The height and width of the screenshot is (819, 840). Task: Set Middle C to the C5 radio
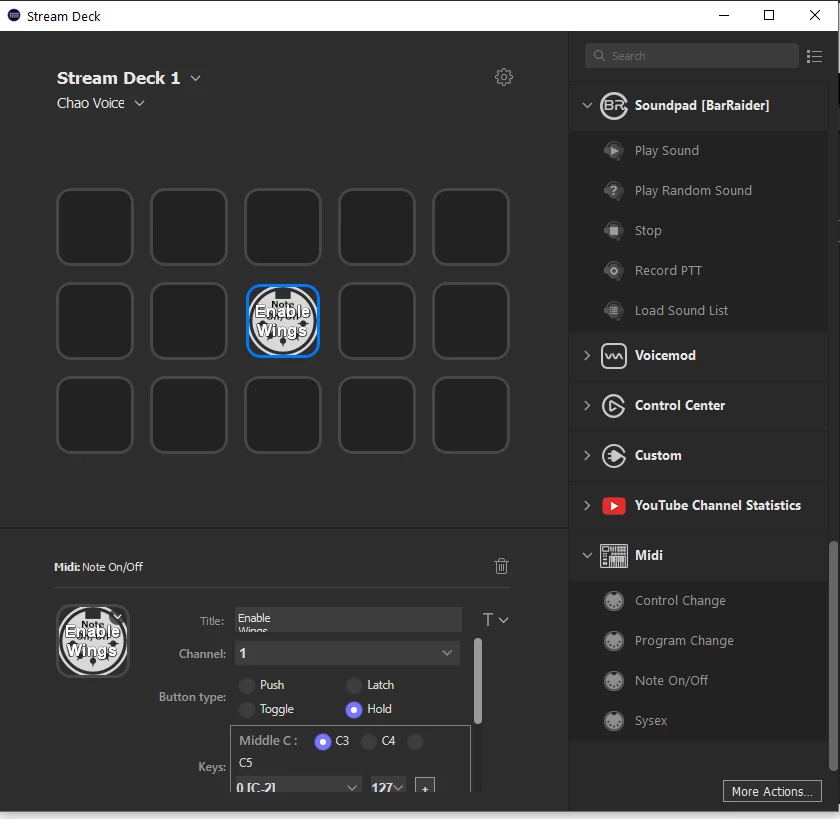415,742
